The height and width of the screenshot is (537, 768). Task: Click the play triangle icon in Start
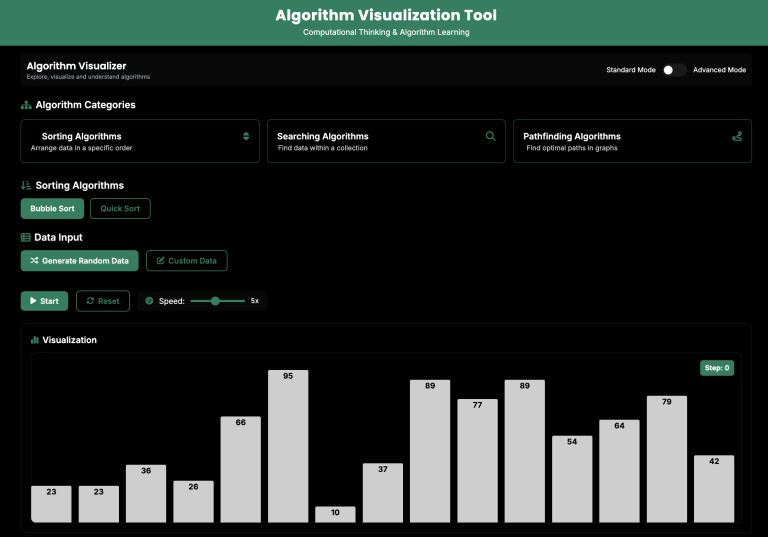tap(33, 301)
